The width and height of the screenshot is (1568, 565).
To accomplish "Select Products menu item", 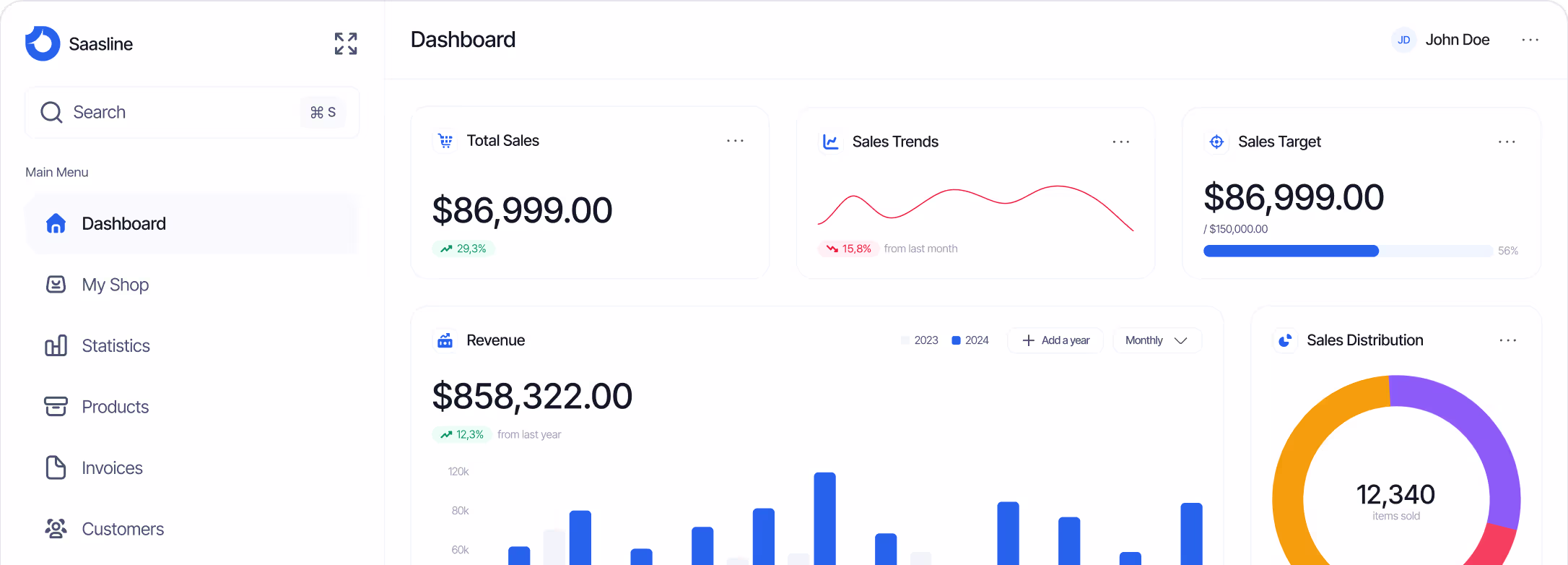I will click(192, 407).
